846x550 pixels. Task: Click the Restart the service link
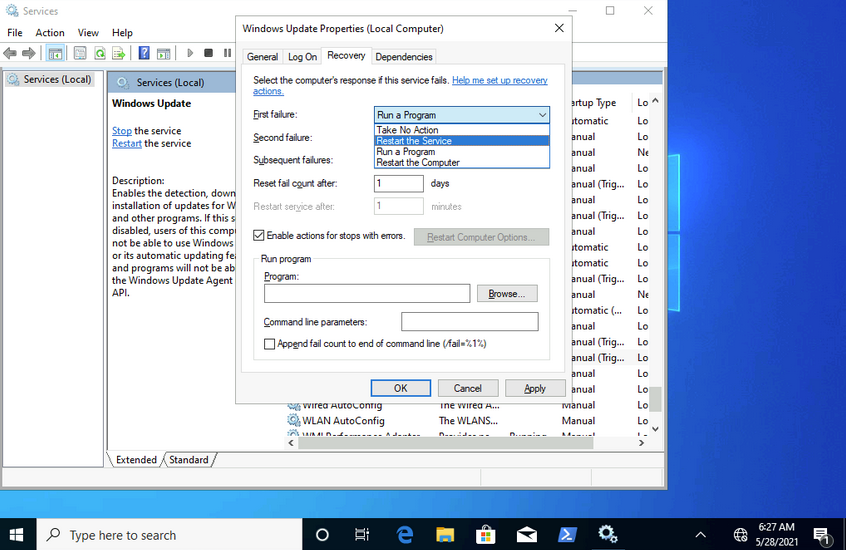tap(127, 144)
